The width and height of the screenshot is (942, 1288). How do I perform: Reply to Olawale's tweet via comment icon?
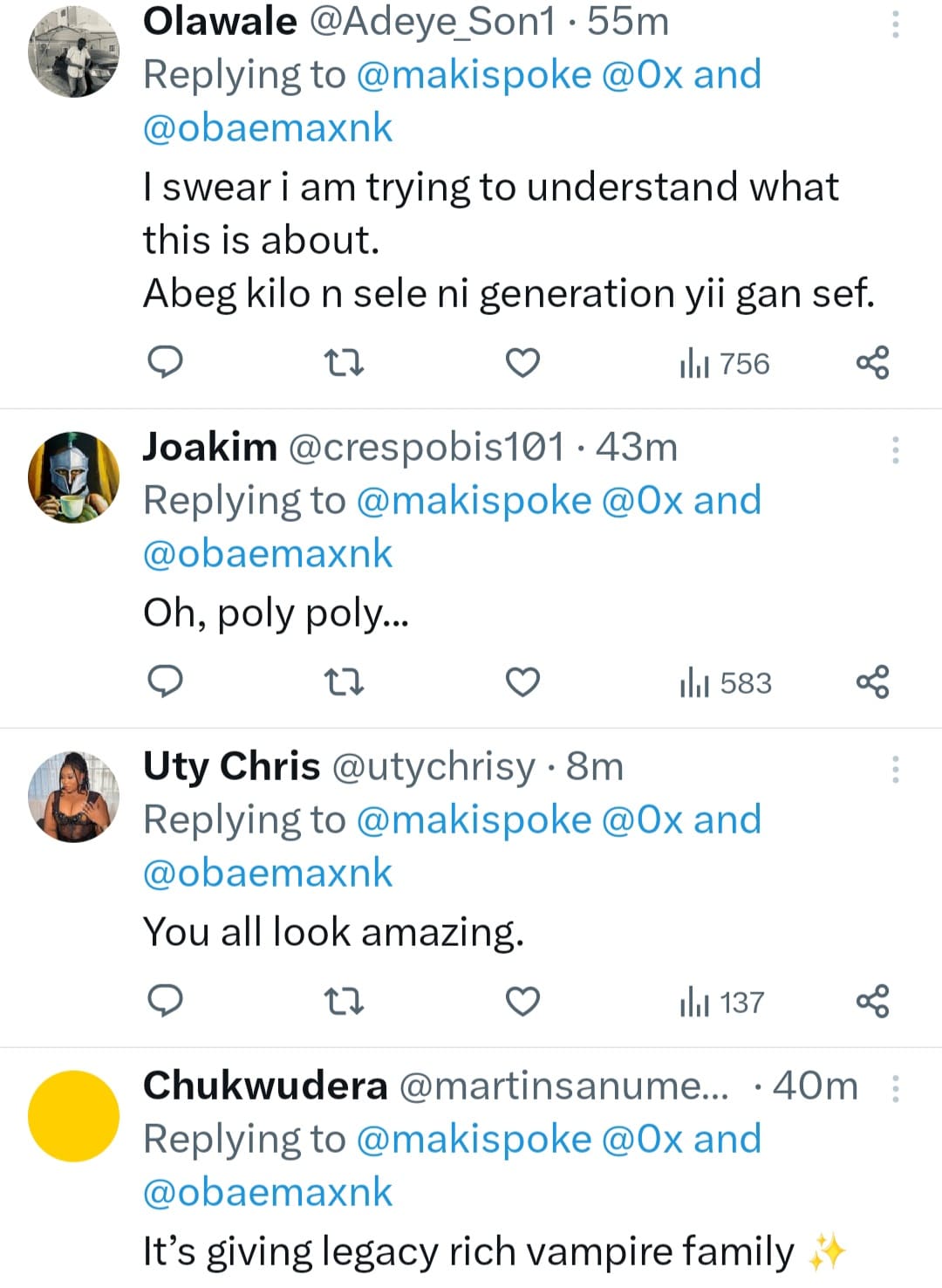coord(163,362)
